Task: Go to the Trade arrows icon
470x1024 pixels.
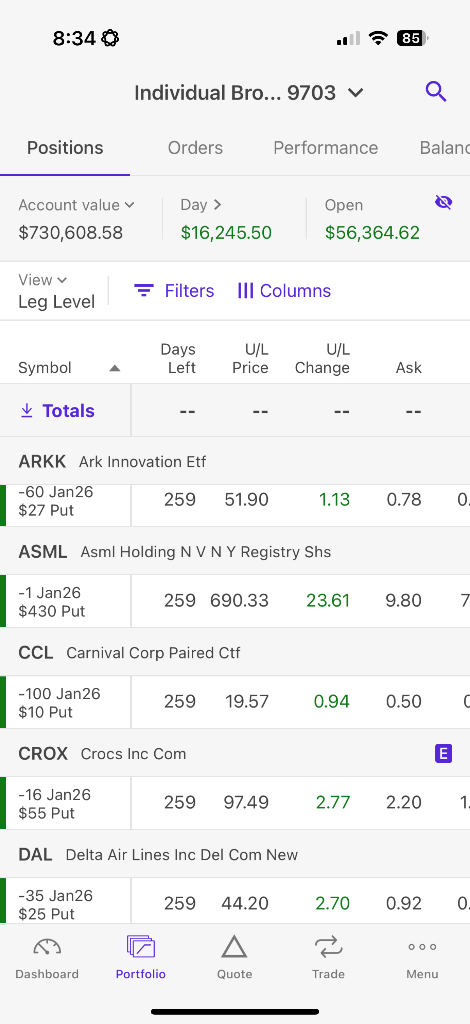Action: point(328,947)
